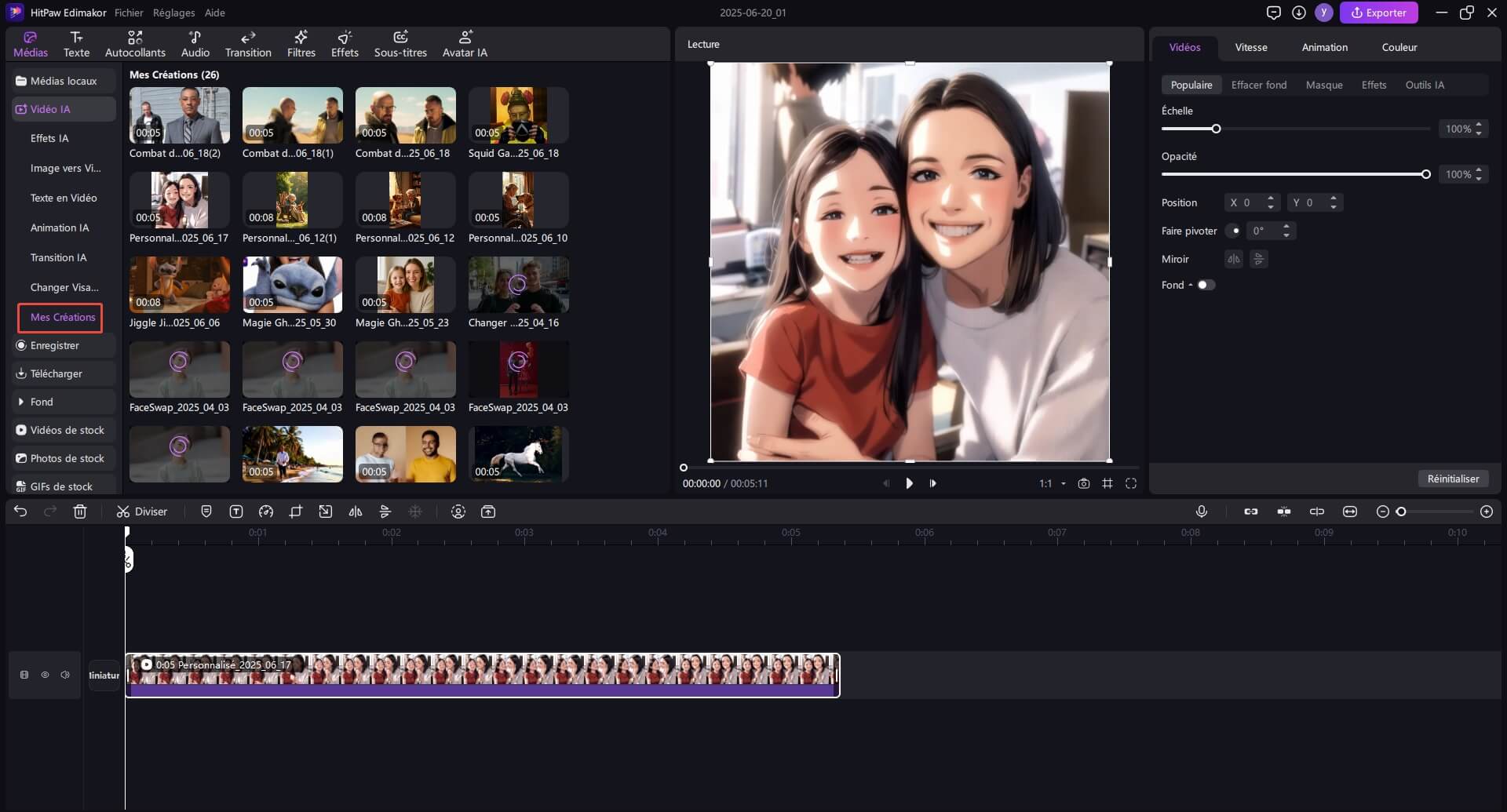Viewport: 1507px width, 812px height.
Task: Toggle the clip link icon in the timeline toolbar
Action: click(1251, 512)
